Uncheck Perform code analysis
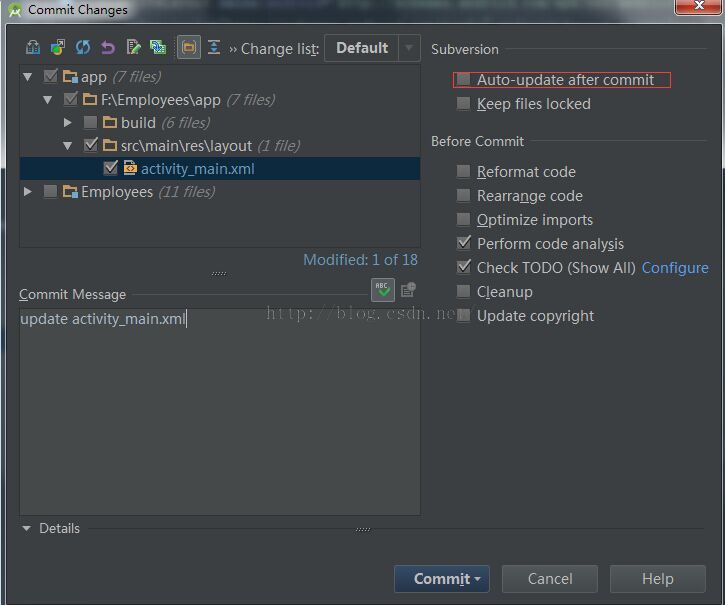Screen dimensions: 725x605 (x=463, y=243)
